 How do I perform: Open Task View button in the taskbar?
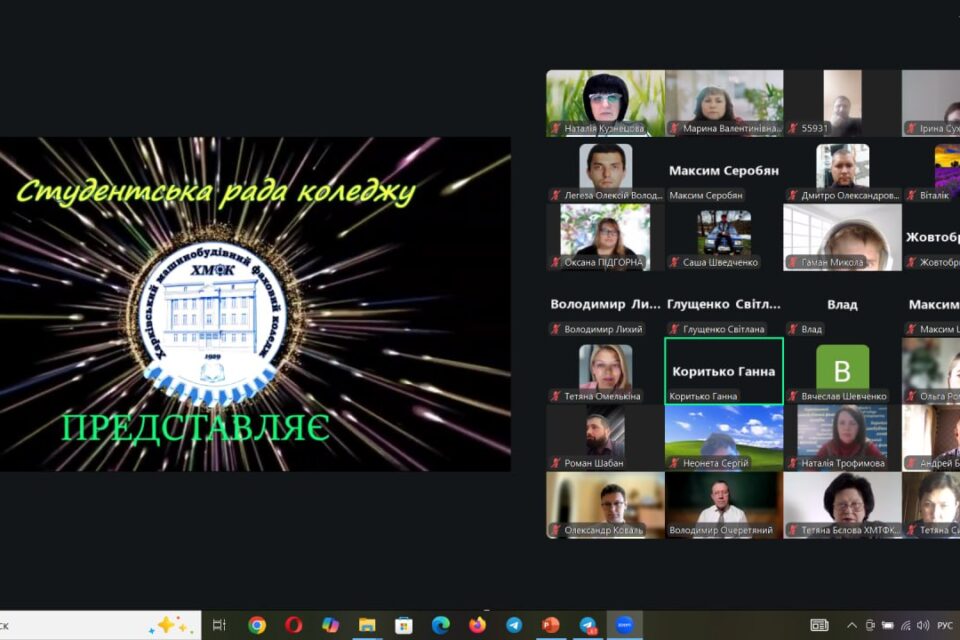click(219, 625)
